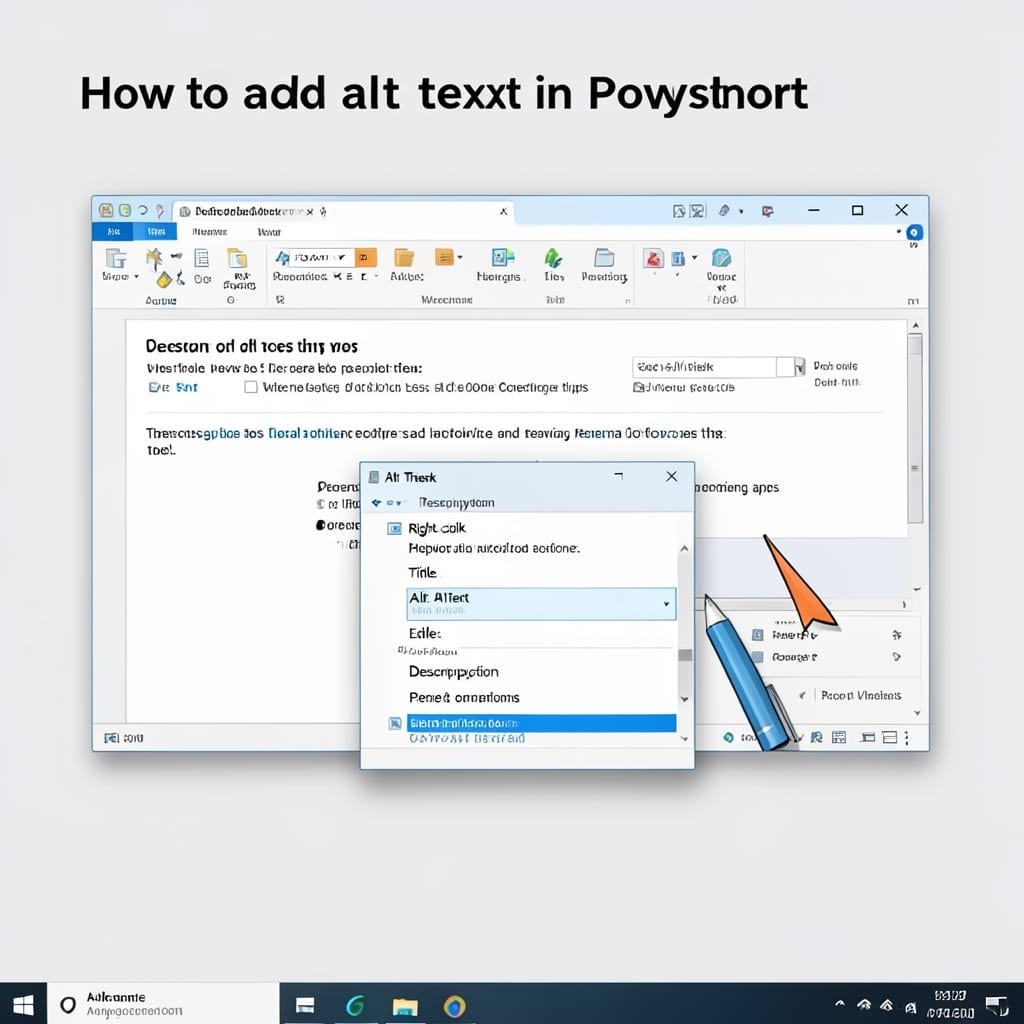Click the document scrollbar up arrow
The image size is (1024, 1024).
[916, 325]
